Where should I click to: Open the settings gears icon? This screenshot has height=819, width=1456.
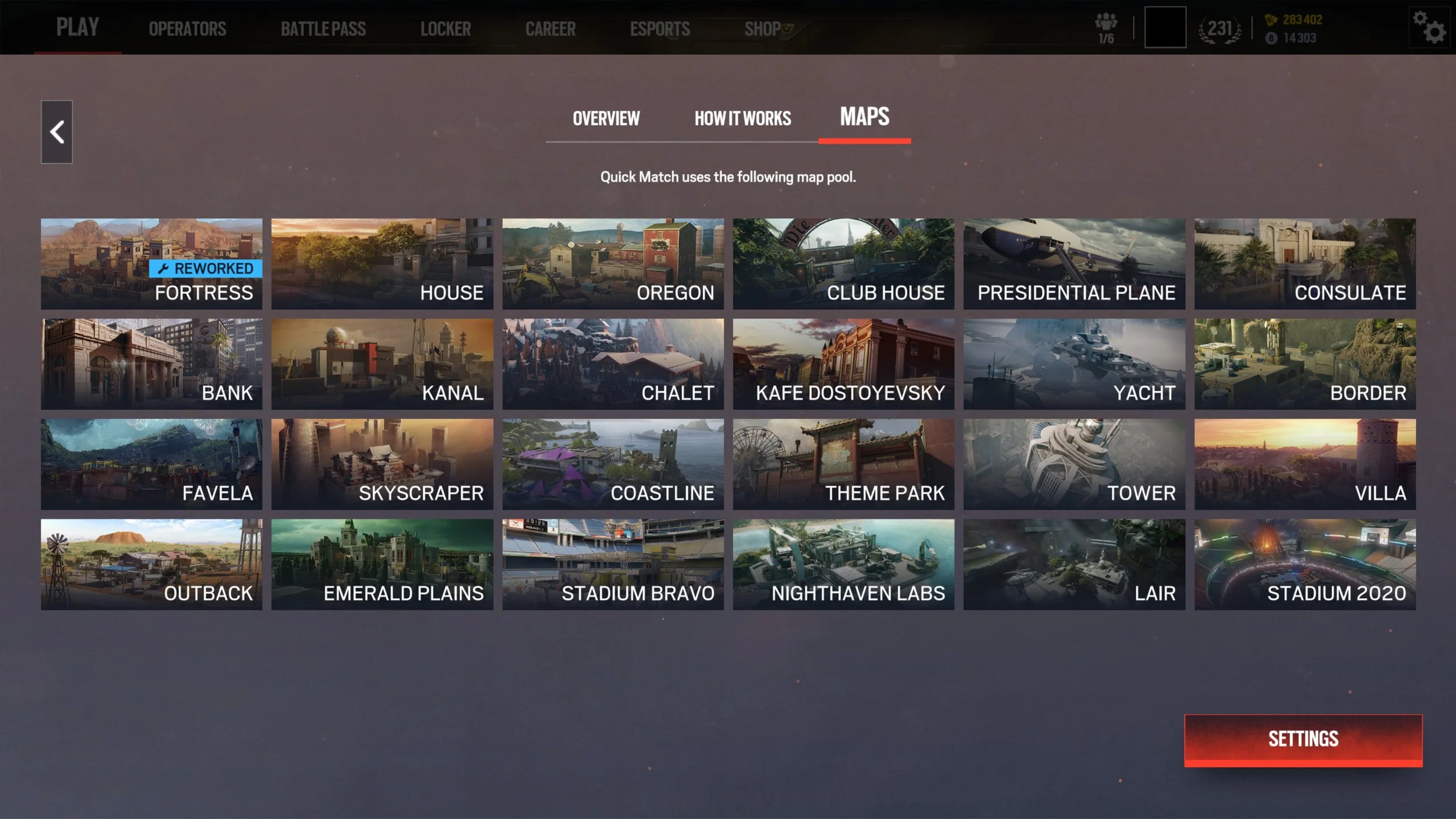click(x=1429, y=27)
